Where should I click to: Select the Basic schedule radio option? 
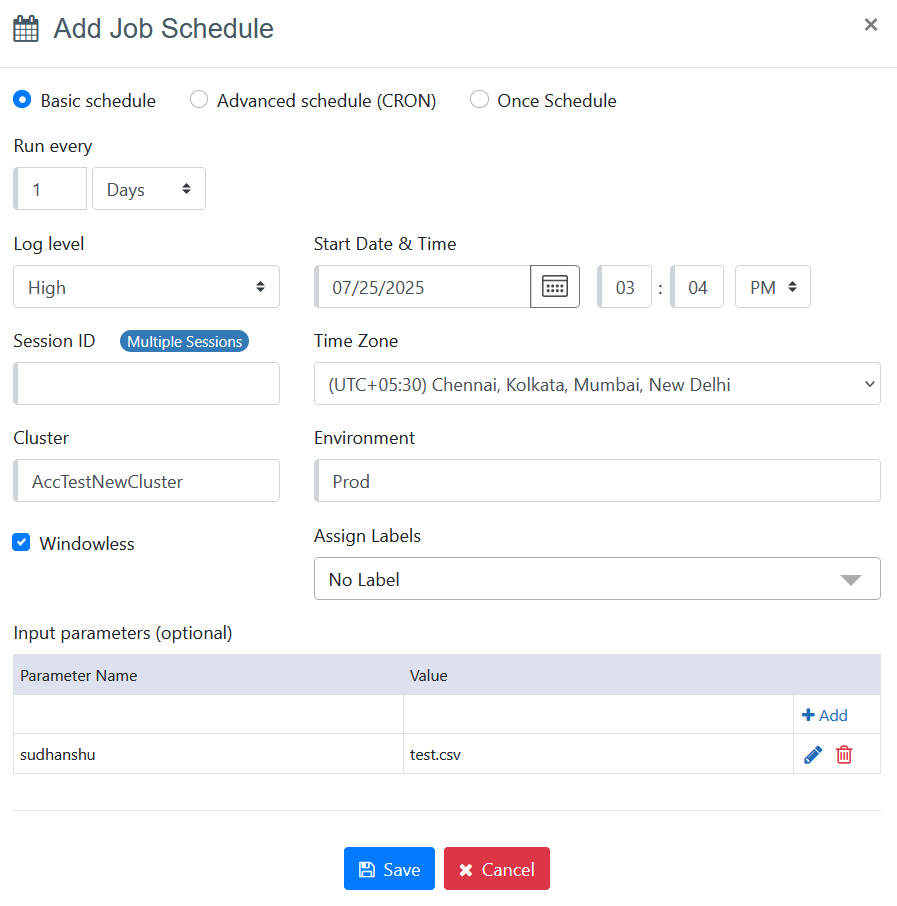(x=22, y=100)
